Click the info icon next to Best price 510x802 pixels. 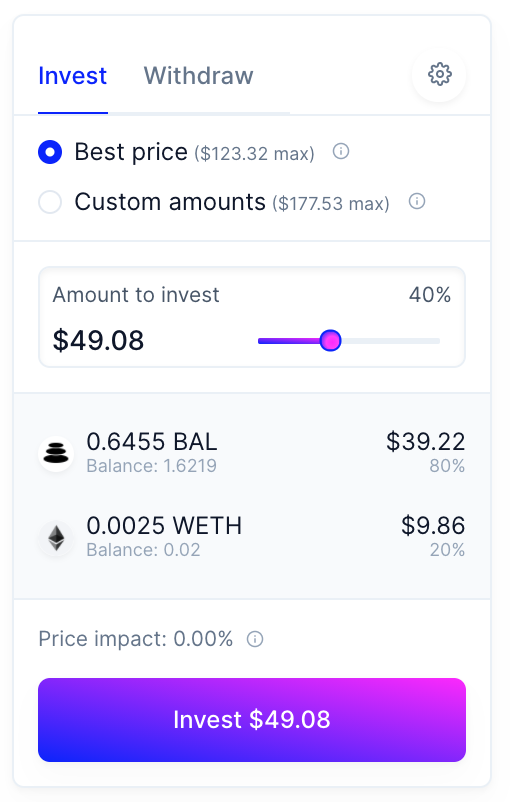coord(341,151)
